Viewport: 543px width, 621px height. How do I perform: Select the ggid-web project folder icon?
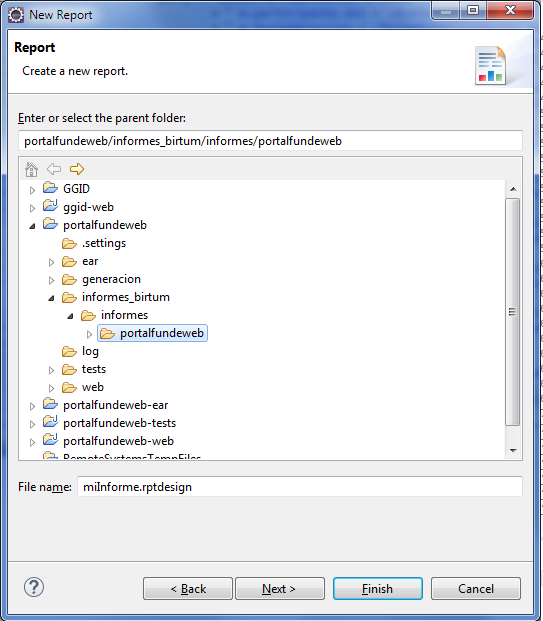pyautogui.click(x=50, y=206)
